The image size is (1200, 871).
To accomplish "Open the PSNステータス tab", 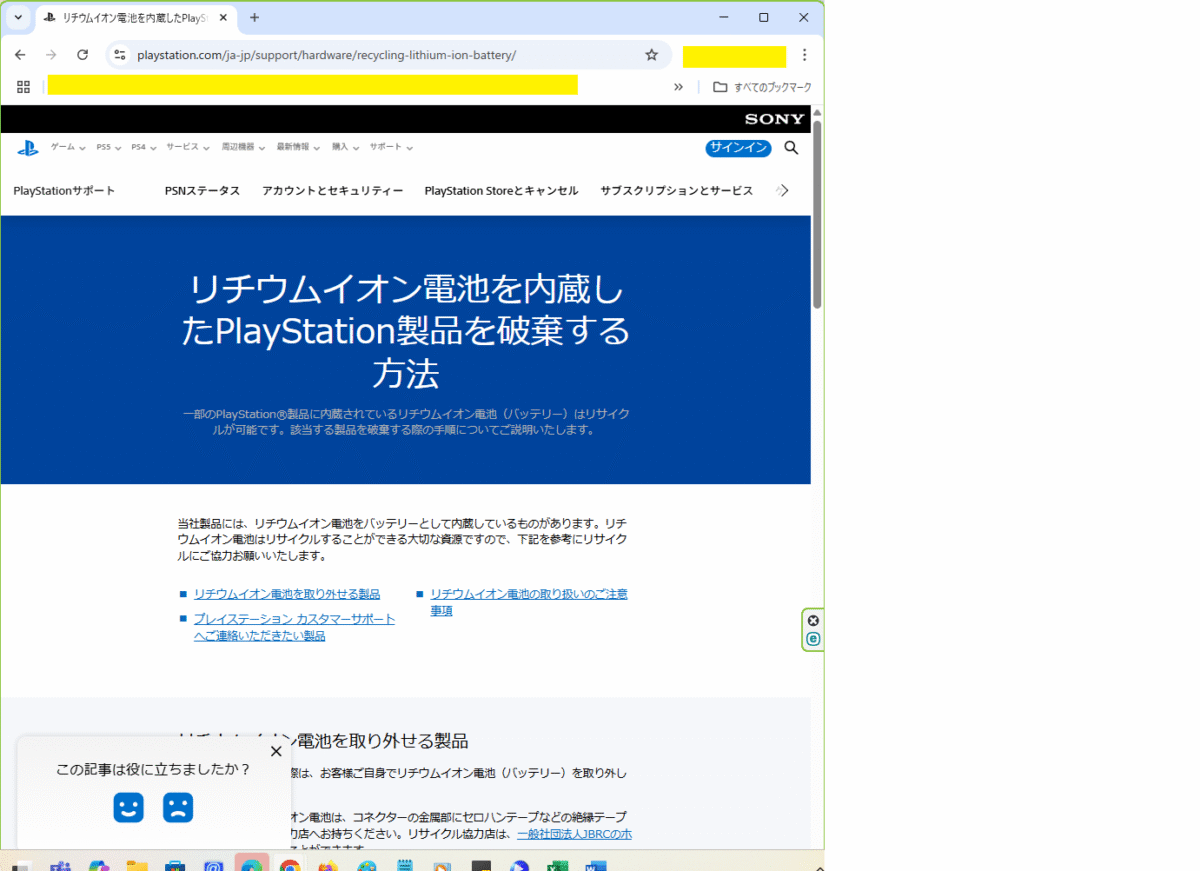I will click(202, 191).
